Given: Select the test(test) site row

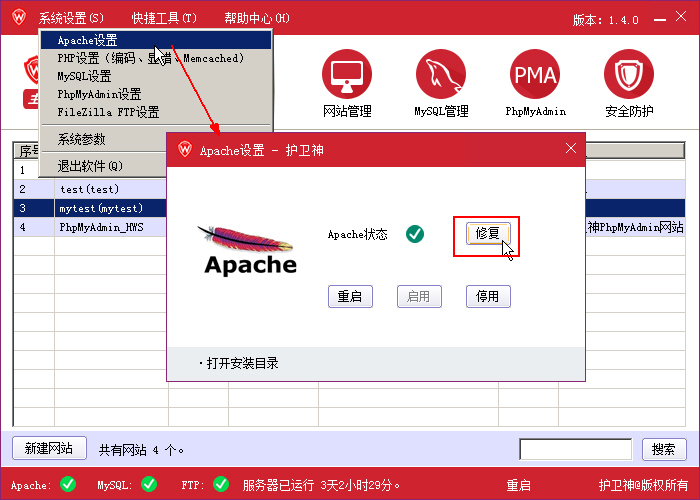Looking at the screenshot, I should tap(90, 189).
